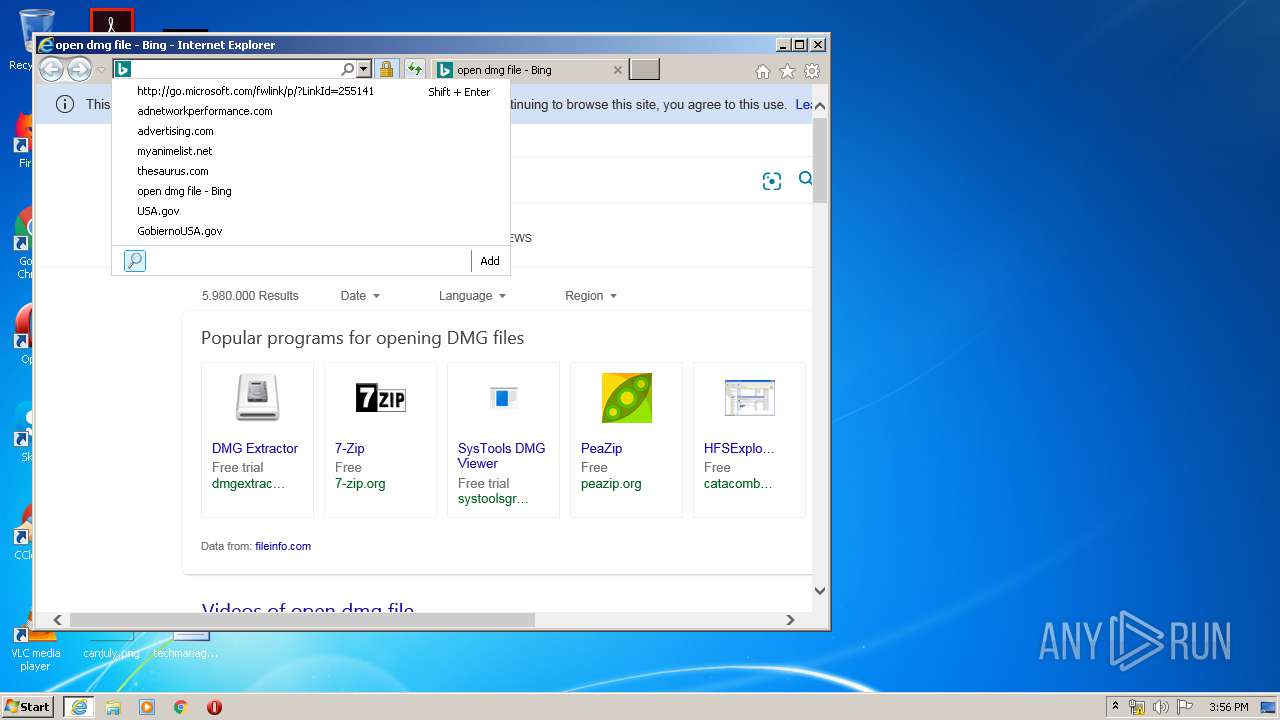This screenshot has width=1280, height=720.
Task: Click the system clock showing 3:56 PM
Action: point(1228,707)
